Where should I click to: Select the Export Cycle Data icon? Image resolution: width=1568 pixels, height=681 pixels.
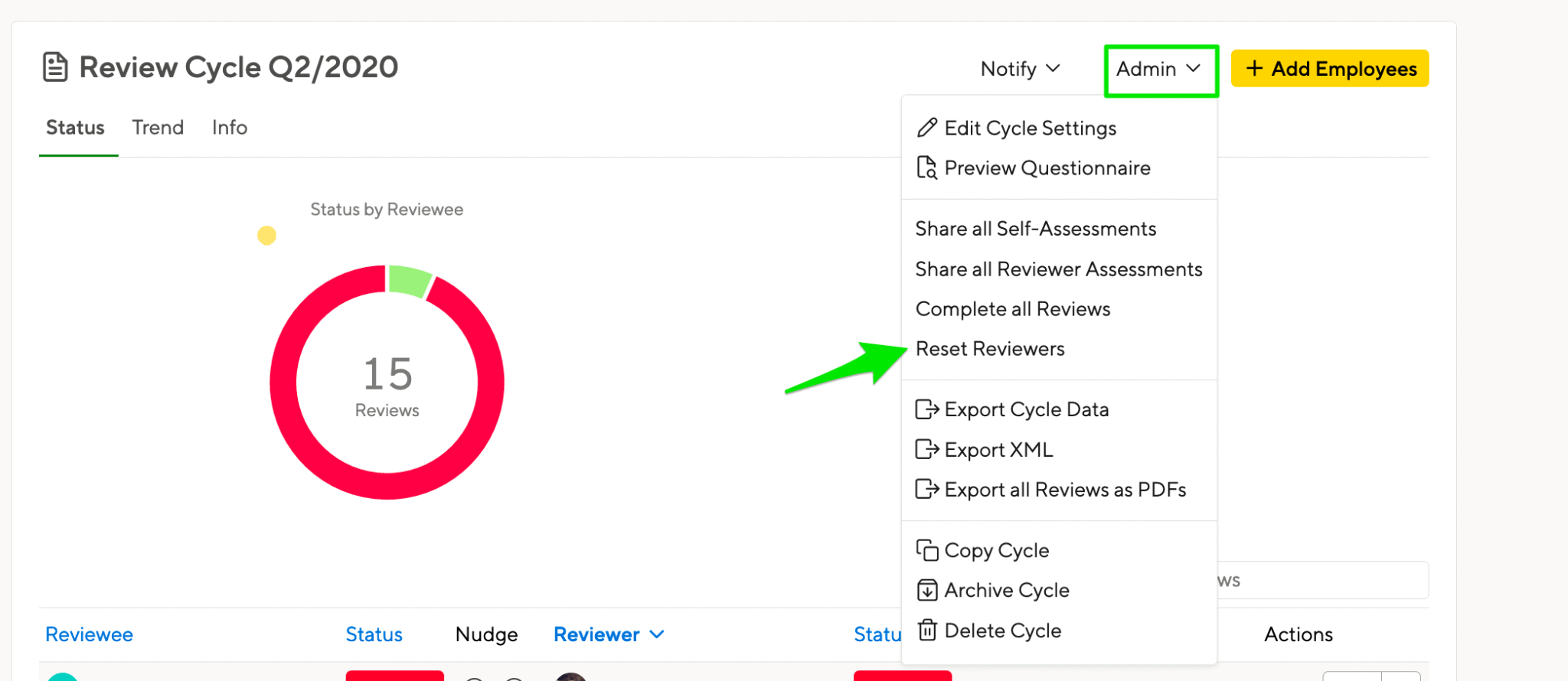point(927,409)
